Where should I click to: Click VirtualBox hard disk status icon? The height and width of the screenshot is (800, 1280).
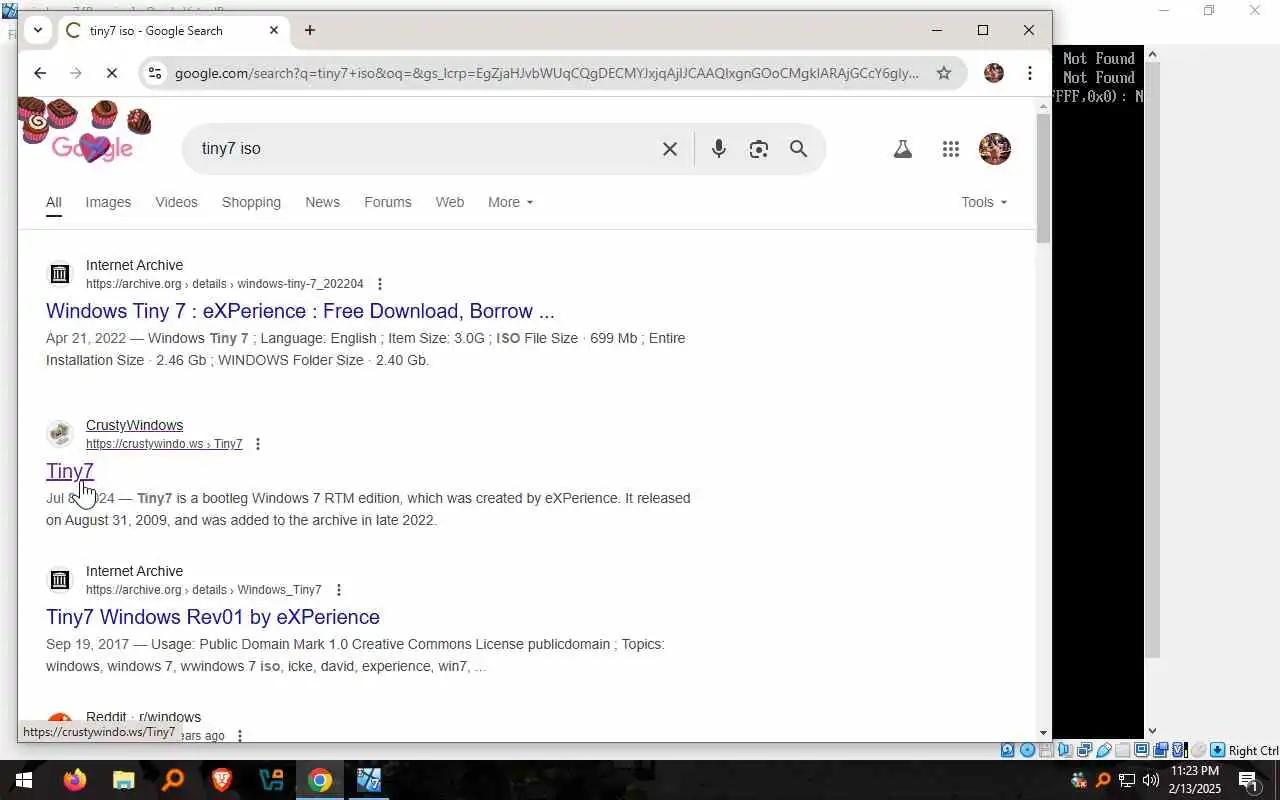[x=1007, y=750]
